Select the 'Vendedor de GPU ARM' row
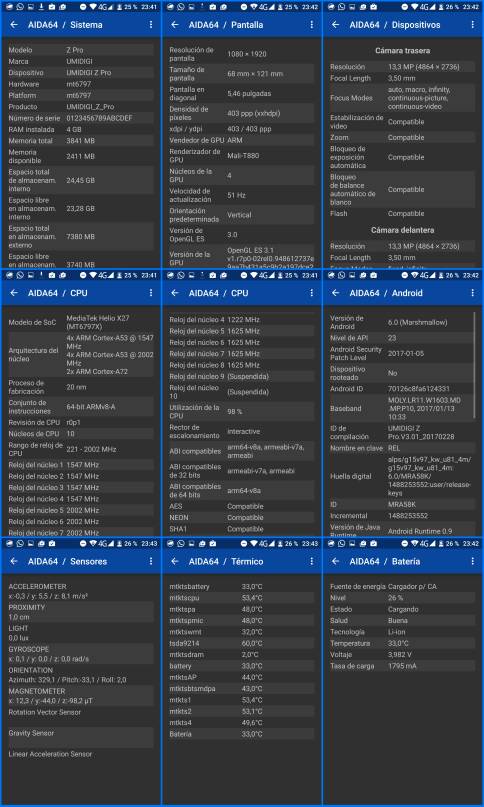Screen dimensions: 484x807 coord(241,140)
